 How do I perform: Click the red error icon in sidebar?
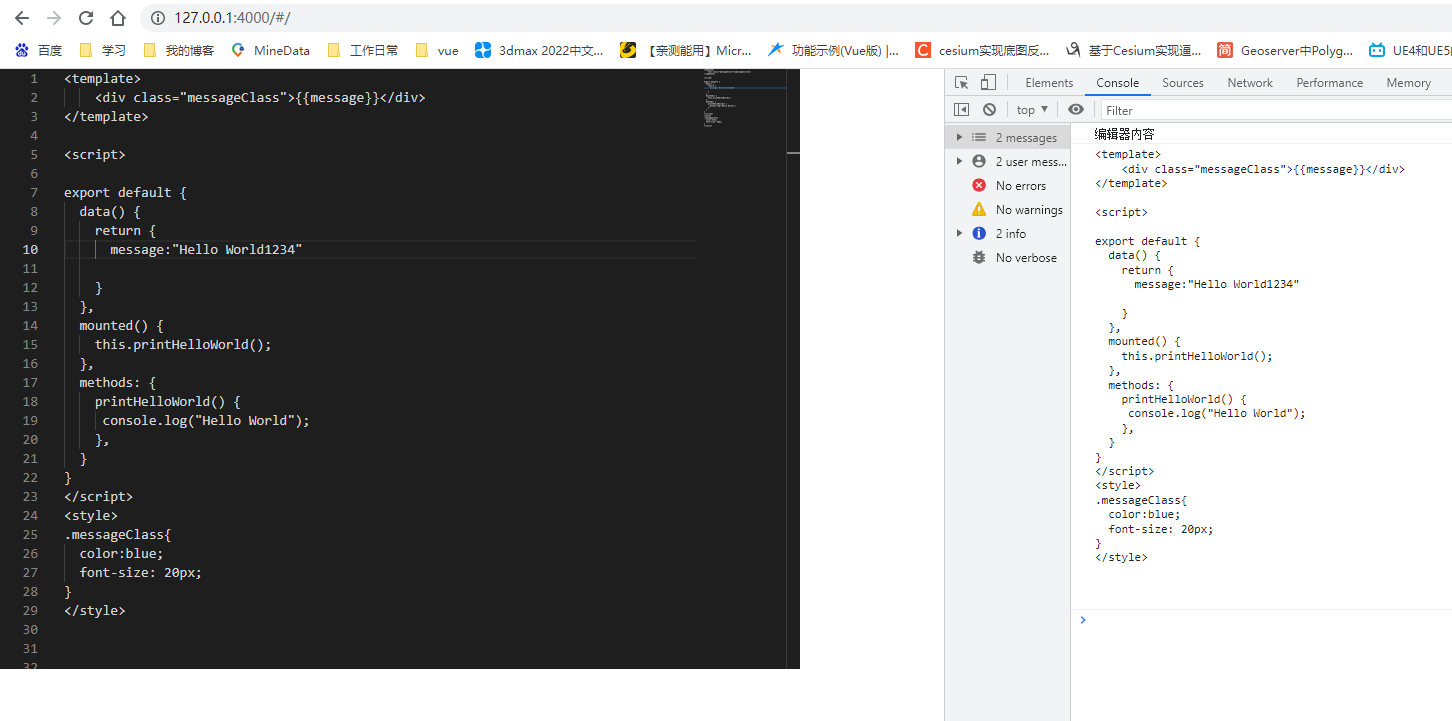pyautogui.click(x=979, y=185)
